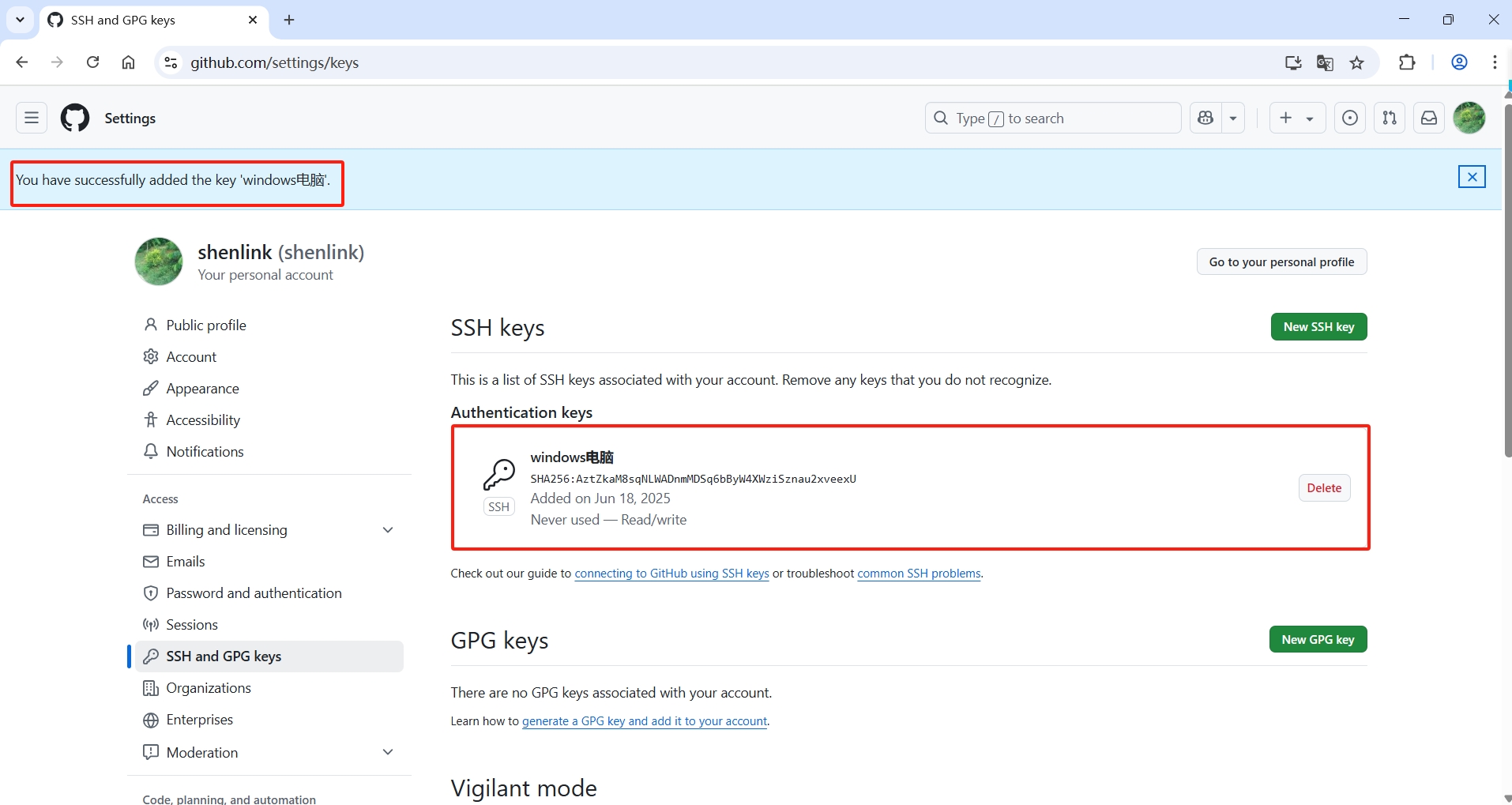Click the New SSH key button
This screenshot has height=805, width=1512.
[x=1318, y=327]
